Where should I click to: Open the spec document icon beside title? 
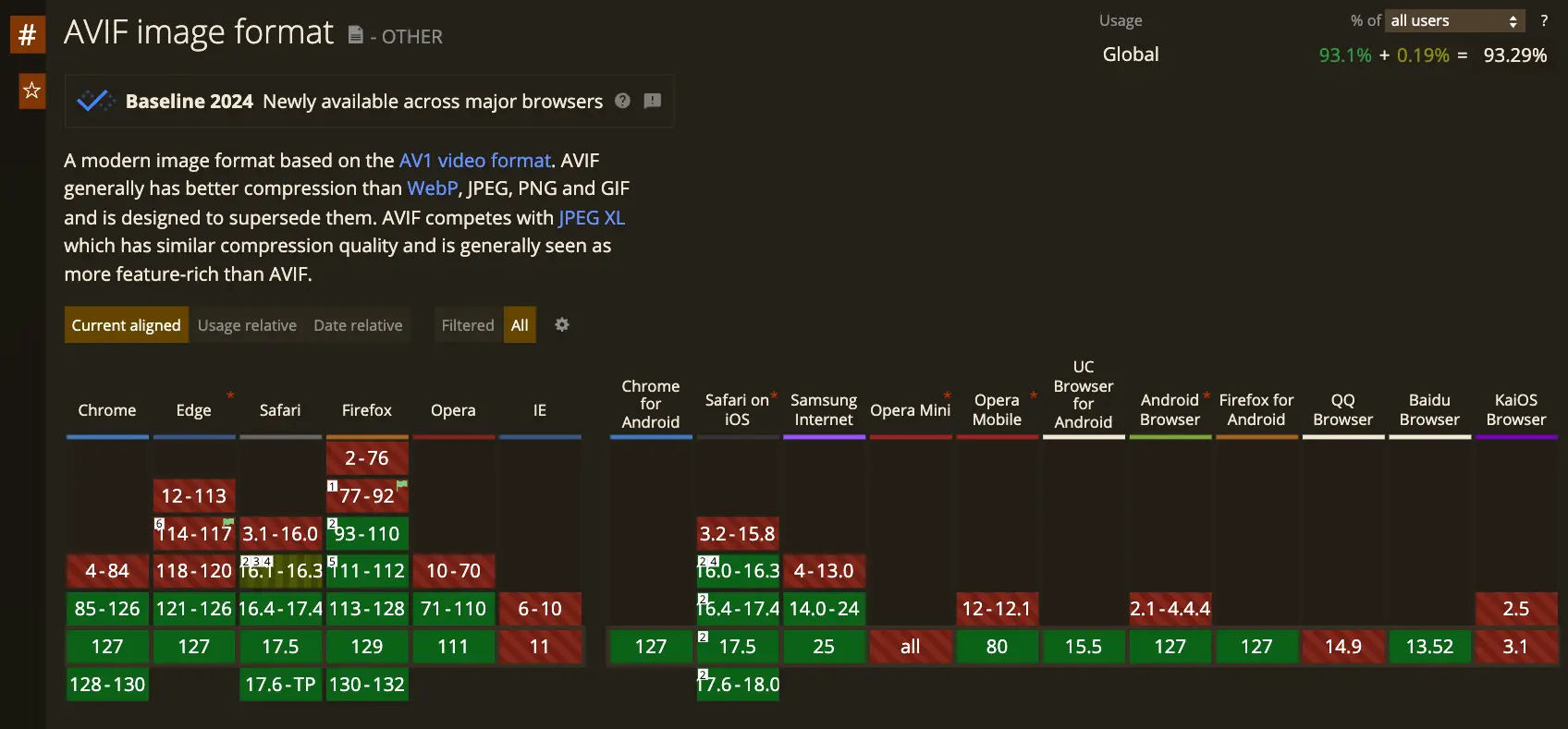pyautogui.click(x=356, y=35)
